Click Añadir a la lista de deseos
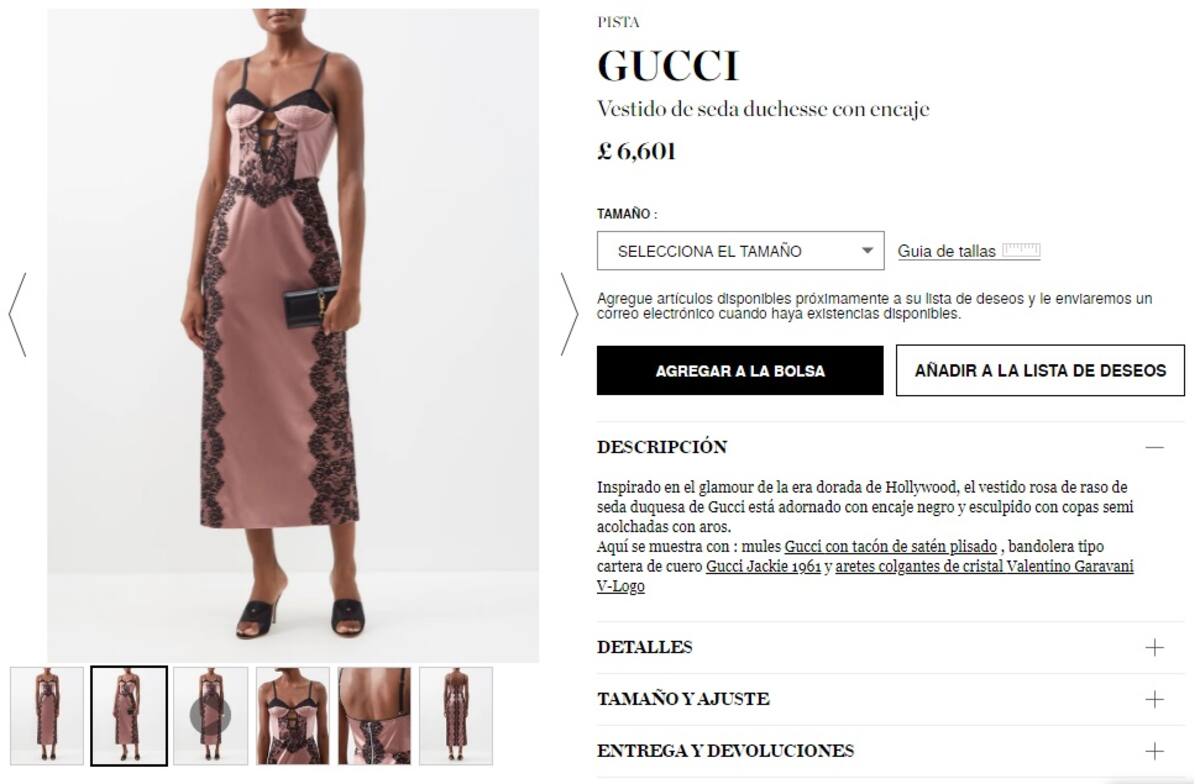1200x784 pixels. coord(1040,371)
